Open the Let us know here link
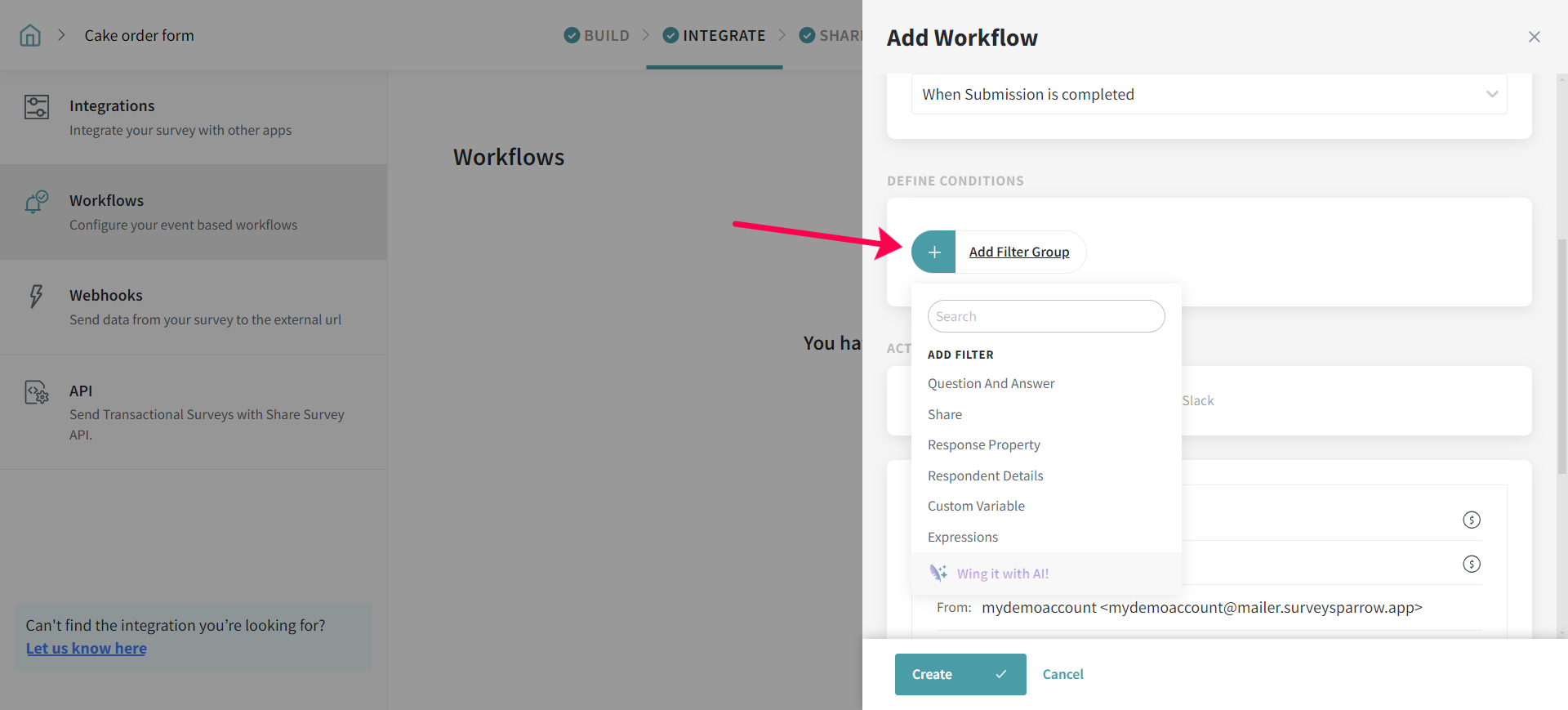This screenshot has width=1568, height=710. tap(87, 648)
